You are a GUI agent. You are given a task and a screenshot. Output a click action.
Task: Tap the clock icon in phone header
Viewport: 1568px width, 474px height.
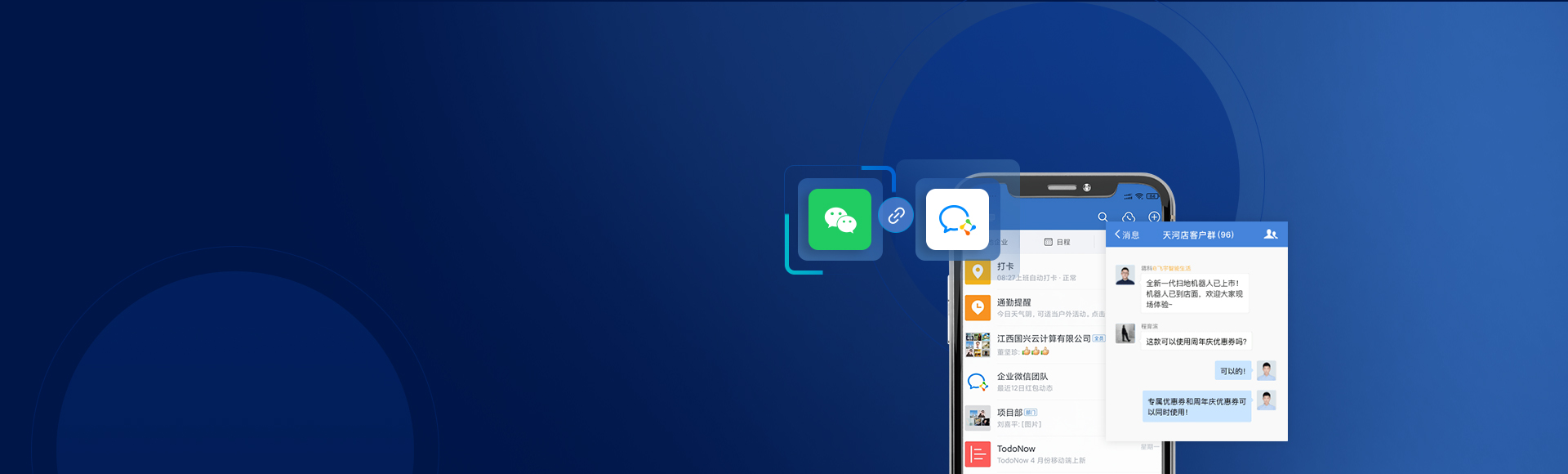1129,217
